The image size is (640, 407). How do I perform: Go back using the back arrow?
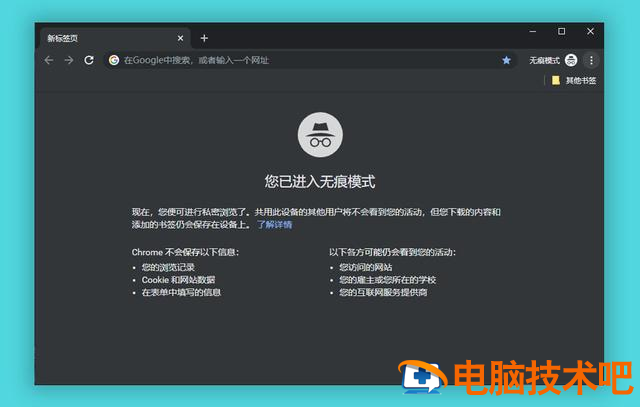point(49,60)
